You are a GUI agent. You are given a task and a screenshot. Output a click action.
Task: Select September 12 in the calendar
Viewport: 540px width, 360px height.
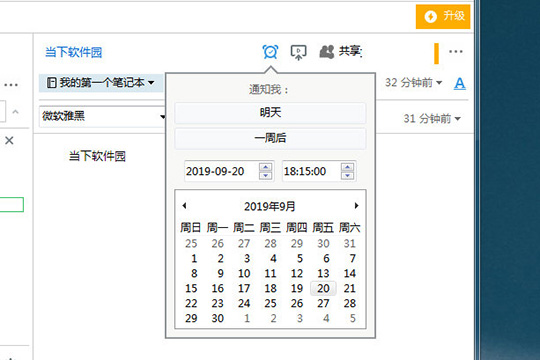[x=297, y=274]
